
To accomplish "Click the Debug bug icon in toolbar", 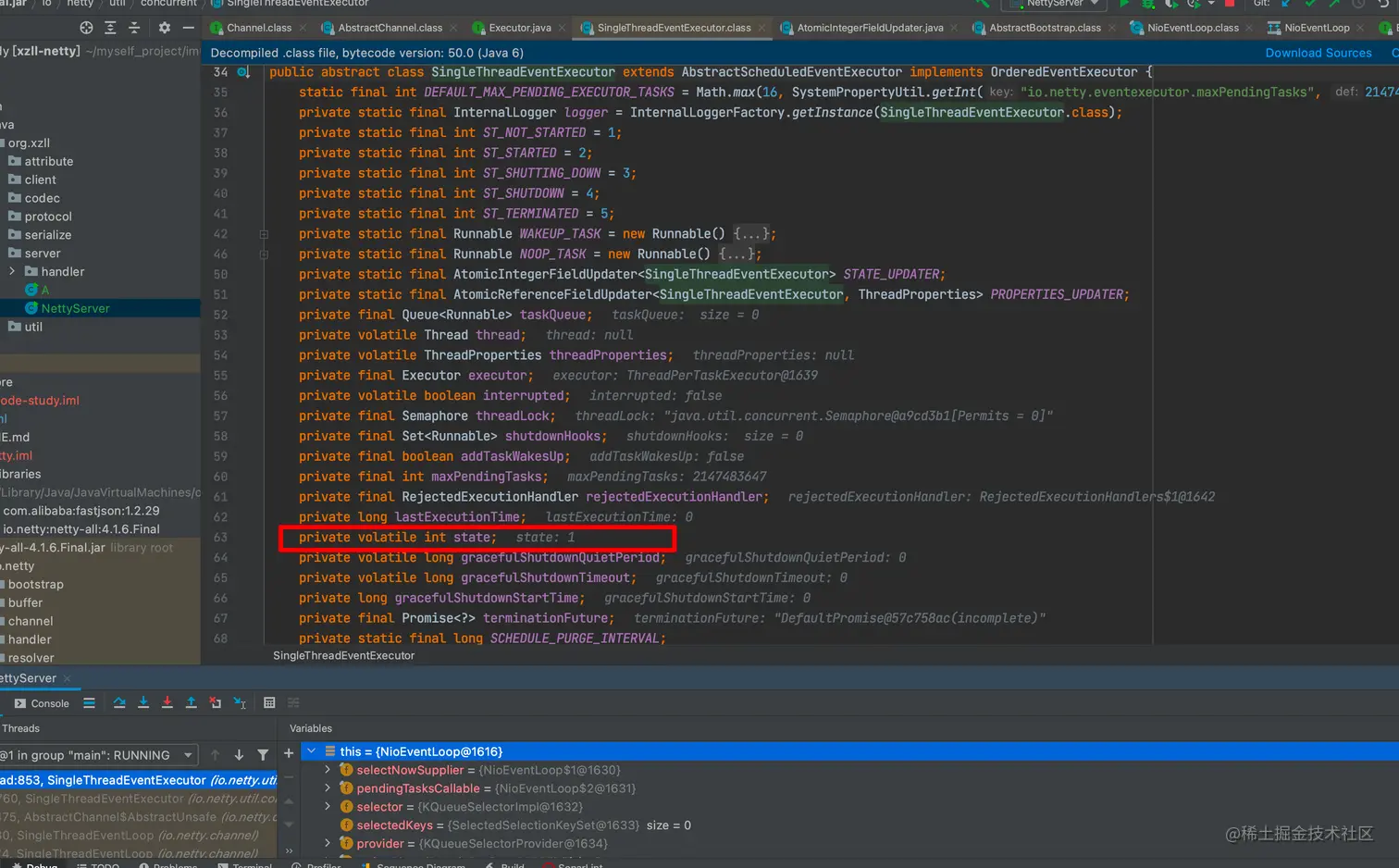I will [1148, 4].
